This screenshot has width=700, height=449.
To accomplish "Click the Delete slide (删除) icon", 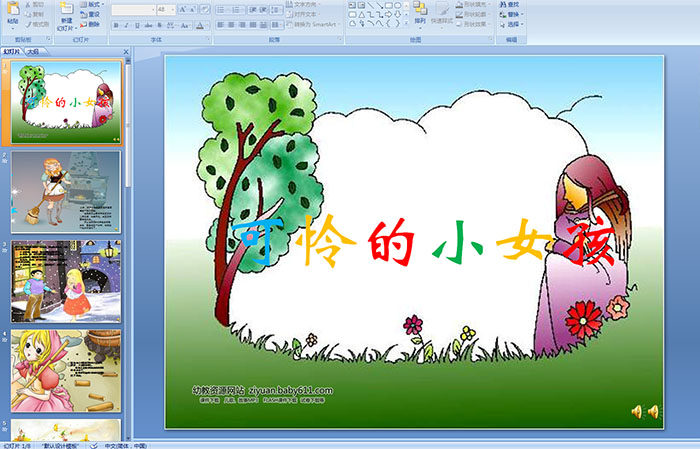I will point(90,25).
